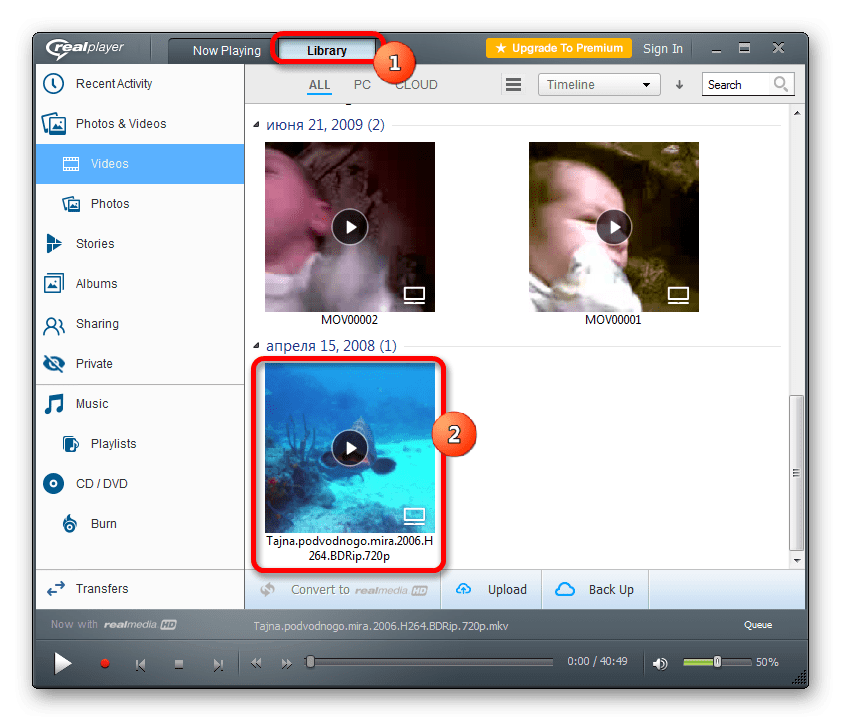
Task: Collapse the апреля 15, 2008 group
Action: click(256, 345)
